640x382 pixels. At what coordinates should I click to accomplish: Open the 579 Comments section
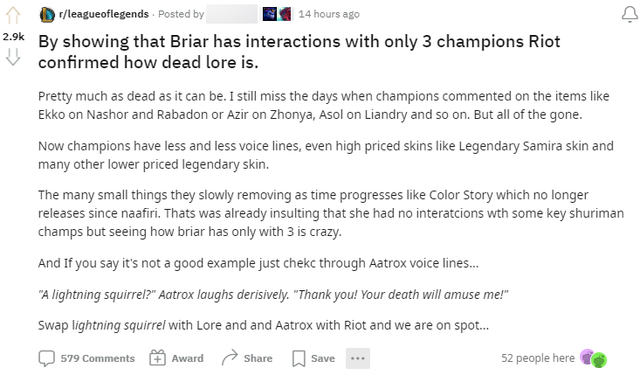(x=87, y=358)
